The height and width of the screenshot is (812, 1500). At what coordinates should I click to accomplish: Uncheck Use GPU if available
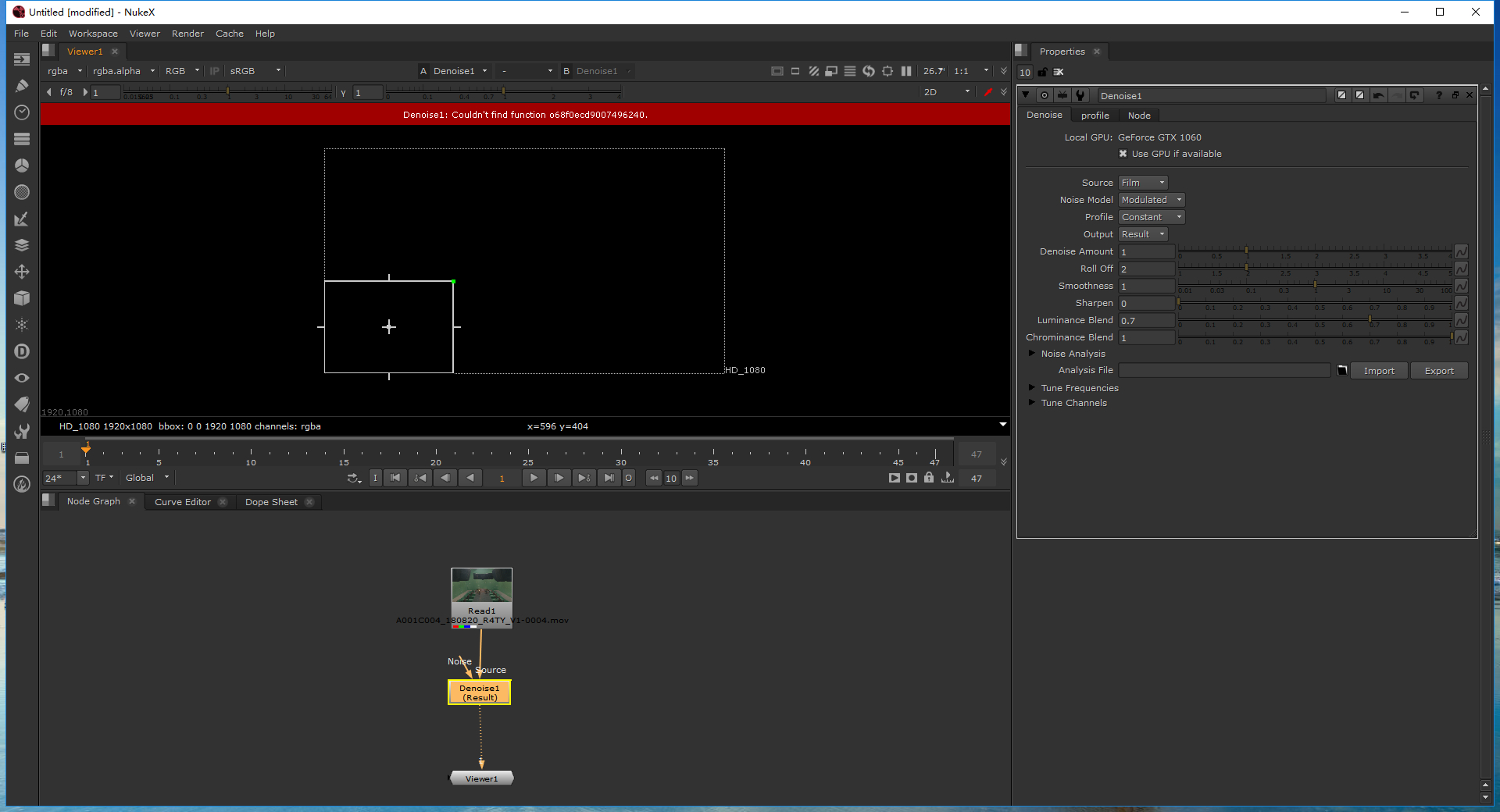click(x=1123, y=154)
